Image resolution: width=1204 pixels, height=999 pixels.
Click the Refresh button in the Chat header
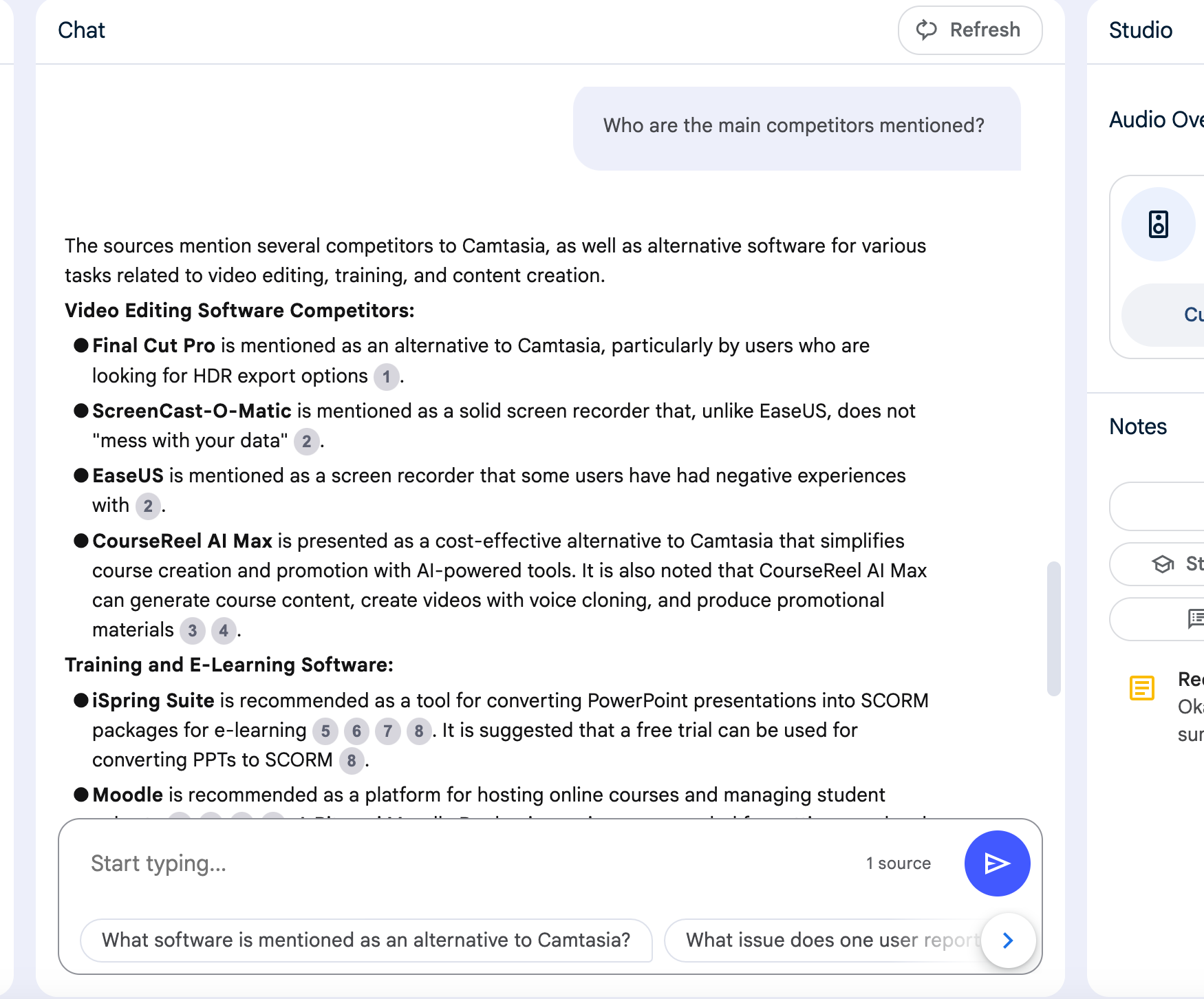970,30
